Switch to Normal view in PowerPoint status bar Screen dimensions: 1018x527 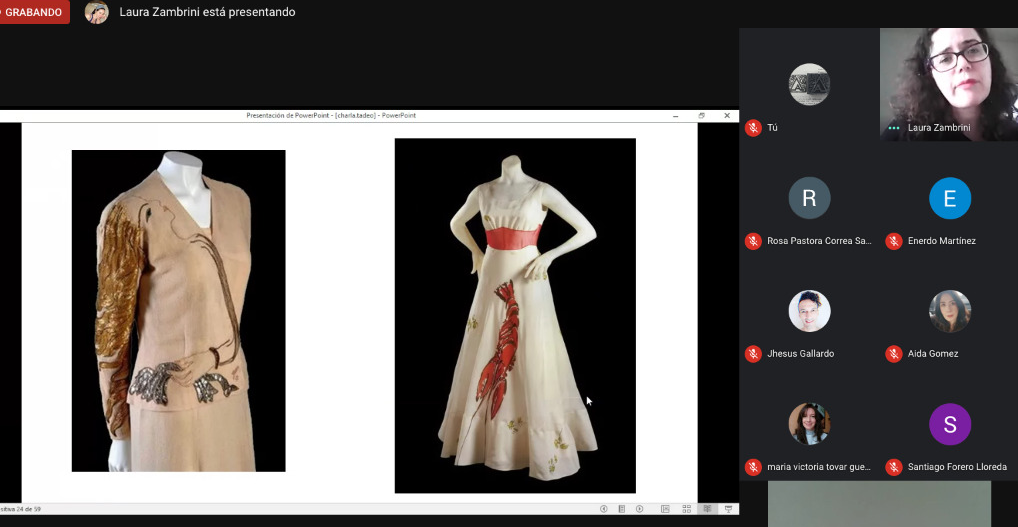click(x=664, y=509)
